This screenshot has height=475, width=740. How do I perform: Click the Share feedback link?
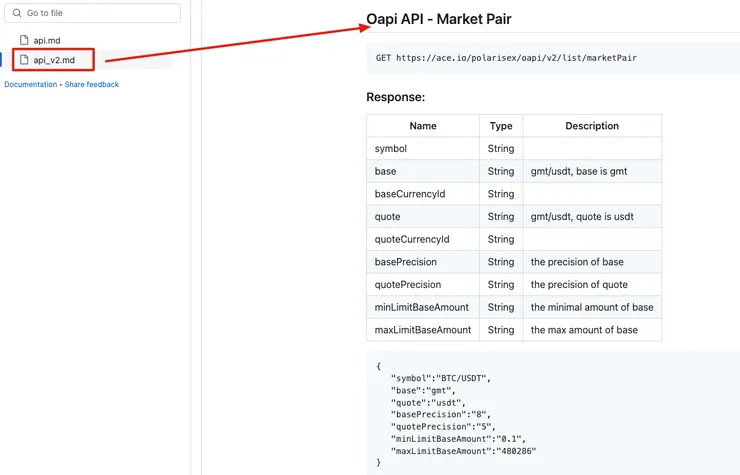click(x=92, y=85)
